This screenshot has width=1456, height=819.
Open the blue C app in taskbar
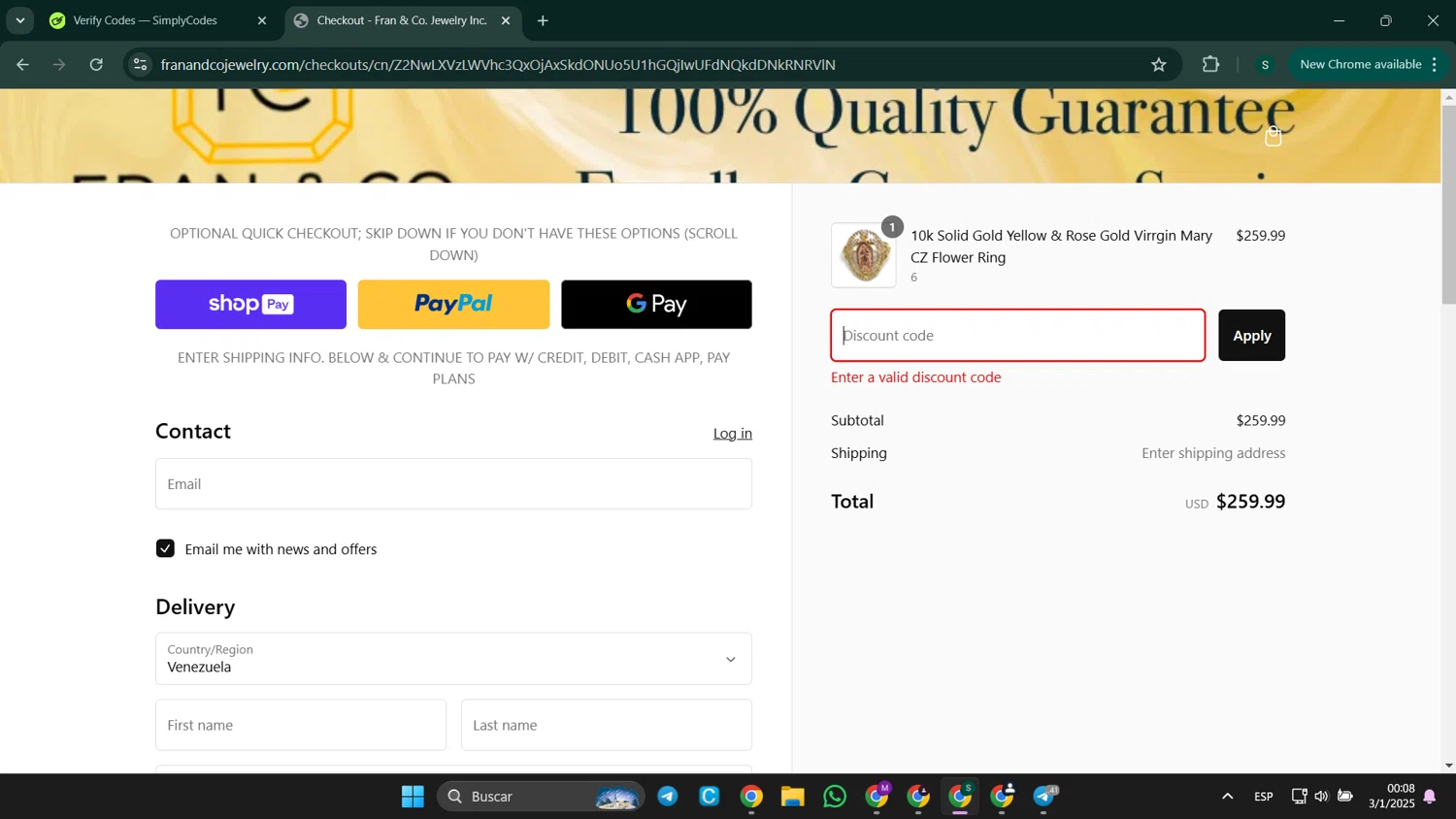[710, 797]
